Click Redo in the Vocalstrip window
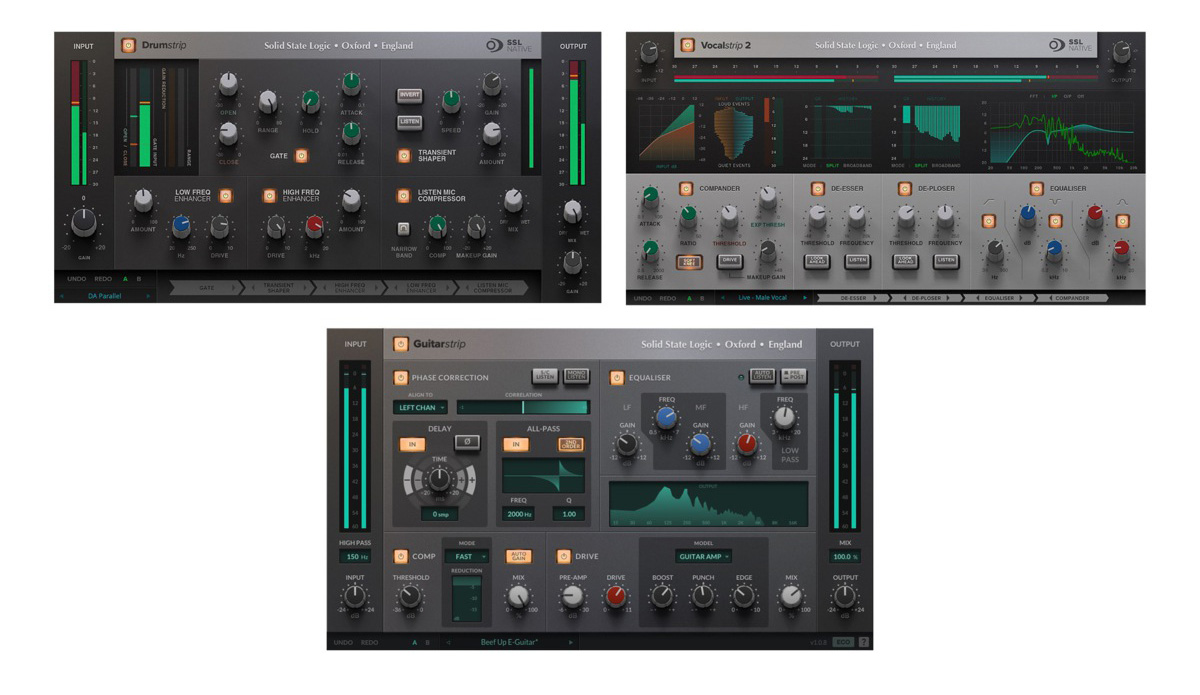 (x=668, y=298)
